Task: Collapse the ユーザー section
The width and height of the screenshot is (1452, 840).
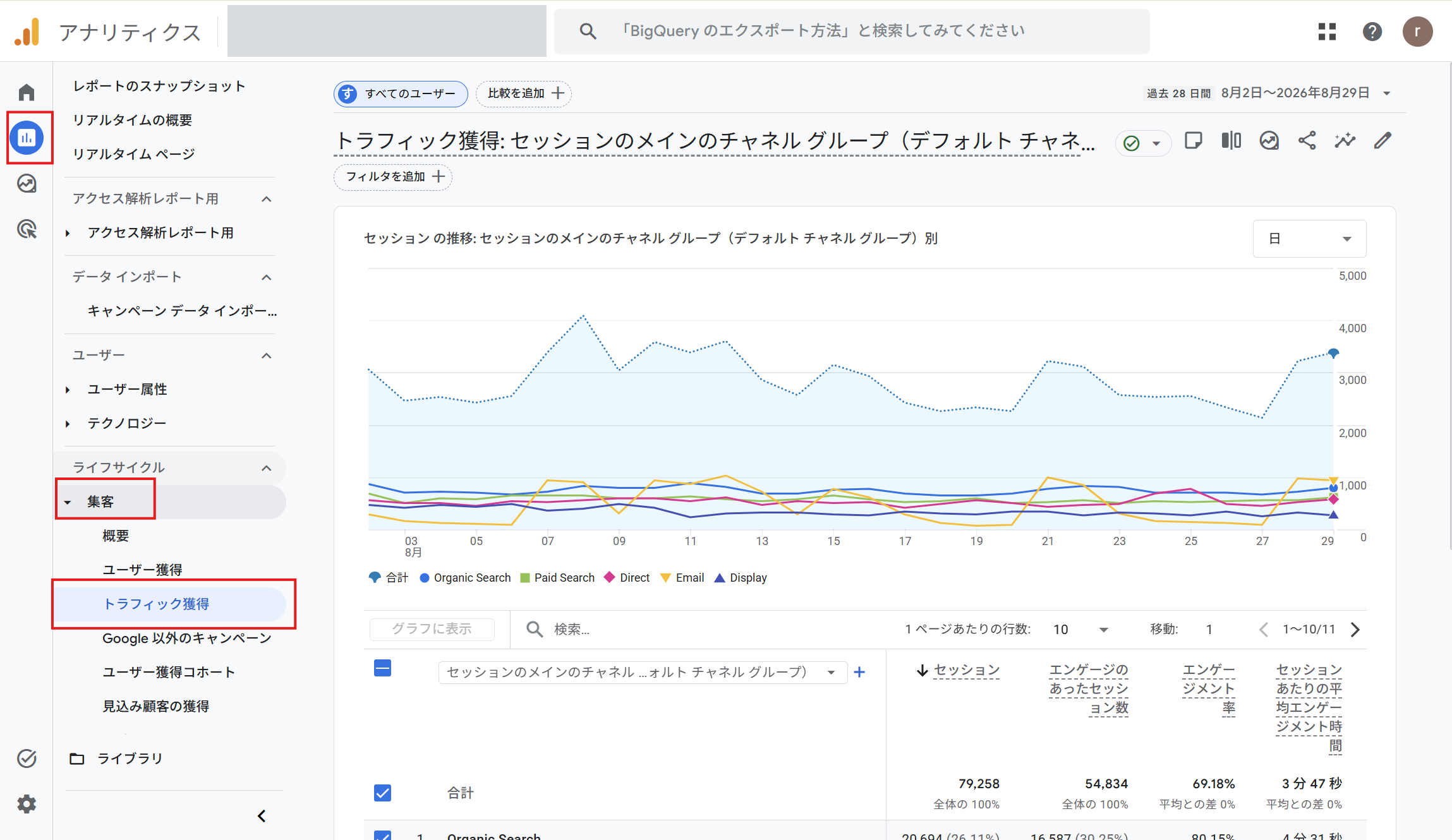Action: [267, 356]
